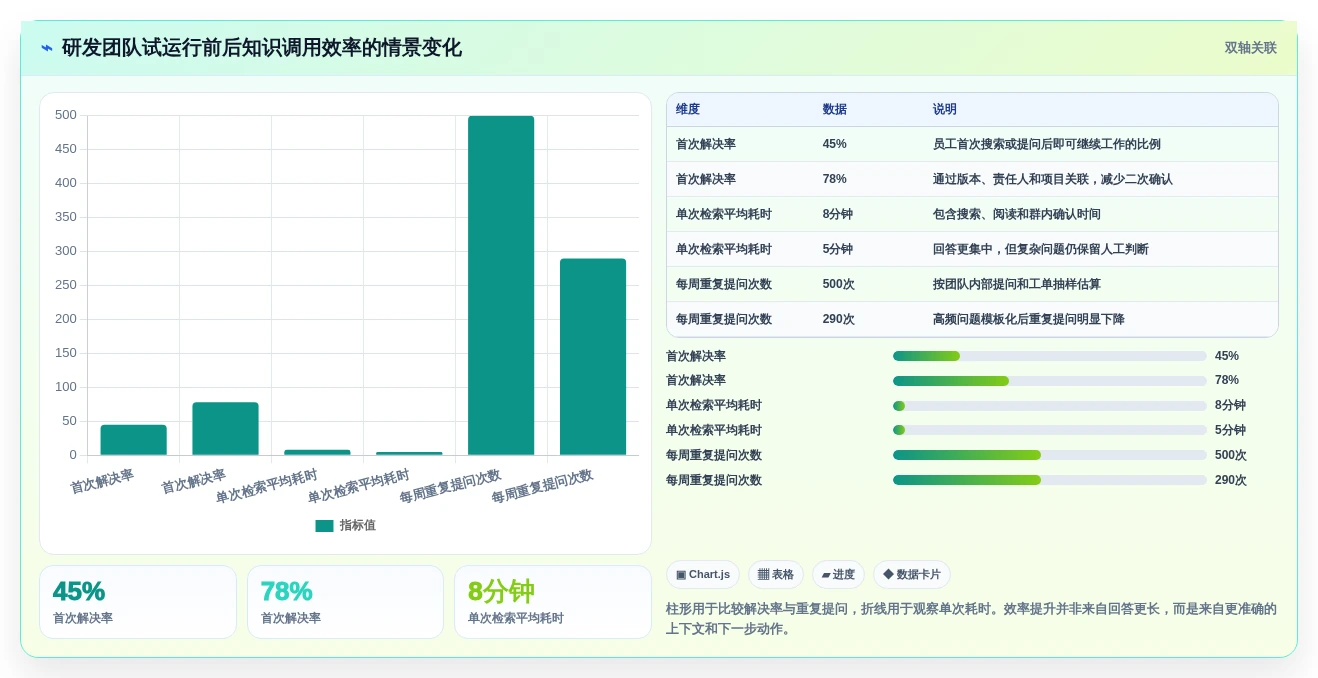
Task: Click the 说明 column header
Action: click(945, 110)
